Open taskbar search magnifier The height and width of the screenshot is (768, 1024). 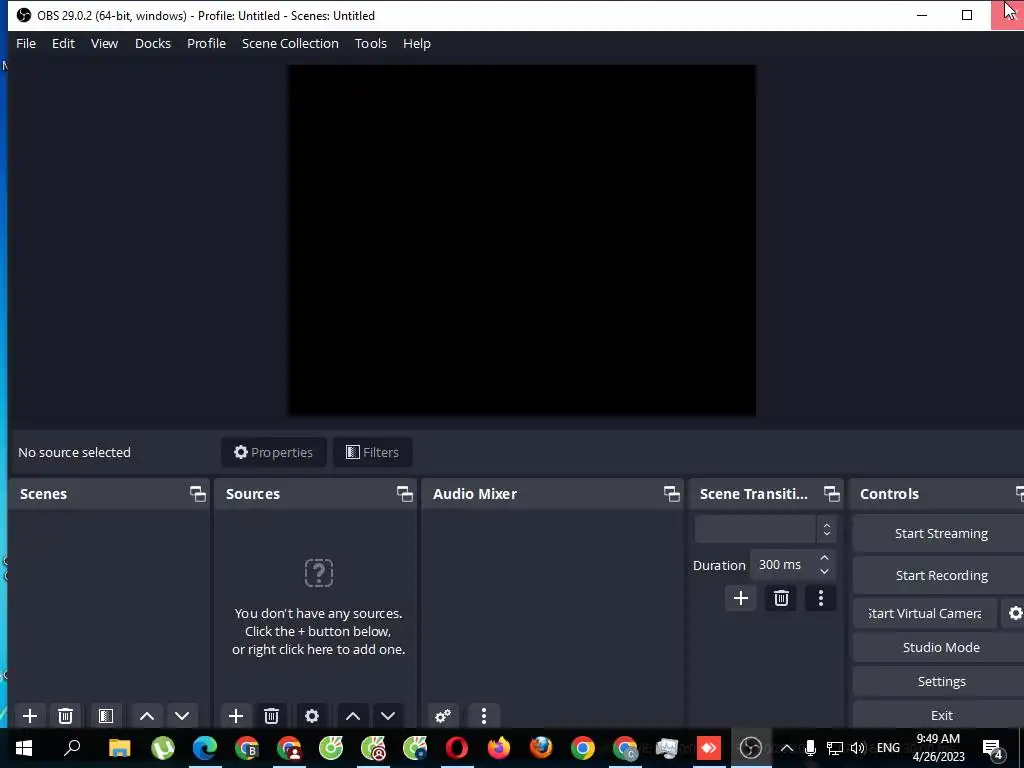click(72, 748)
